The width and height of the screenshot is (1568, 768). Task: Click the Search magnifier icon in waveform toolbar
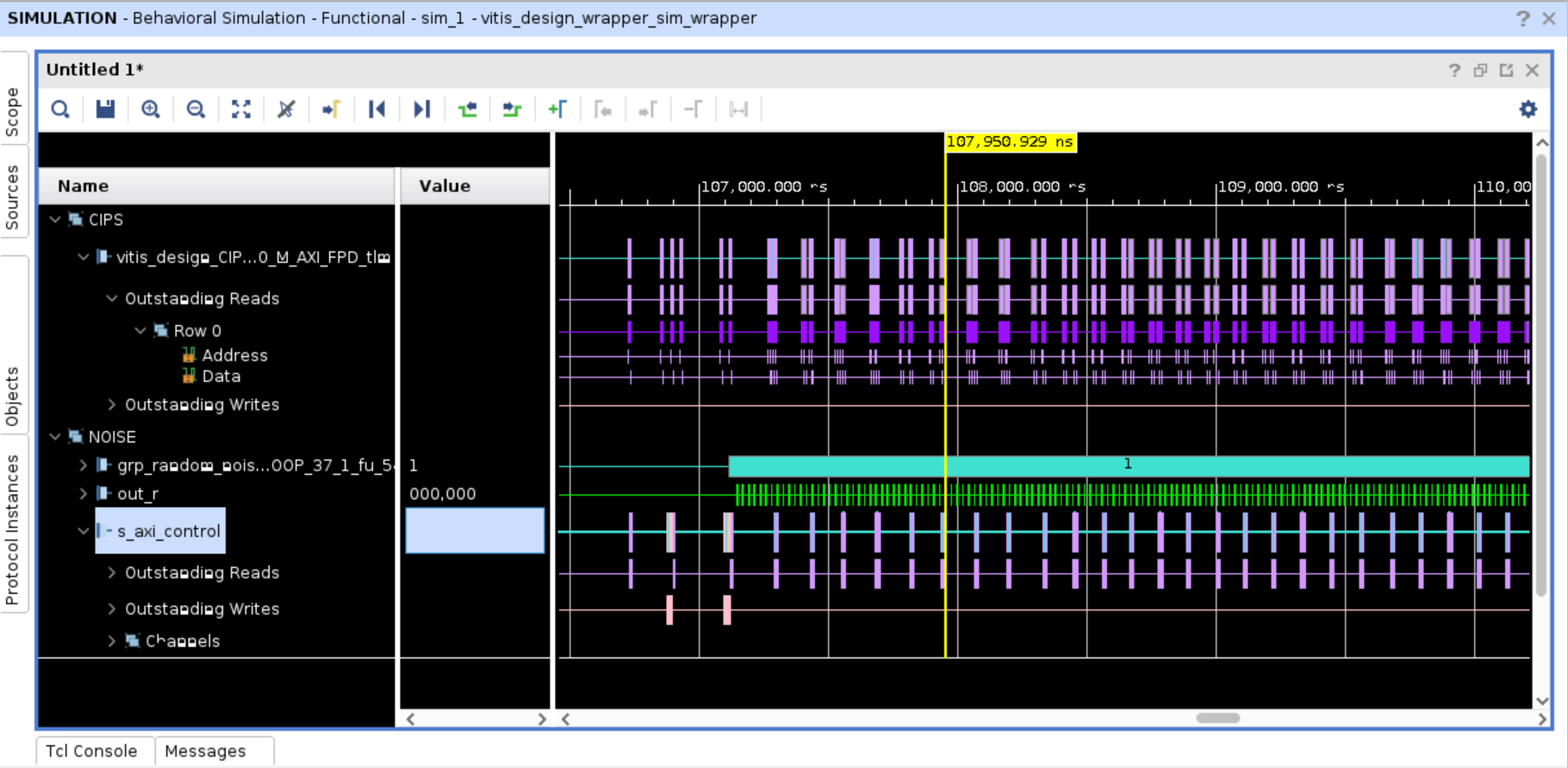point(60,109)
